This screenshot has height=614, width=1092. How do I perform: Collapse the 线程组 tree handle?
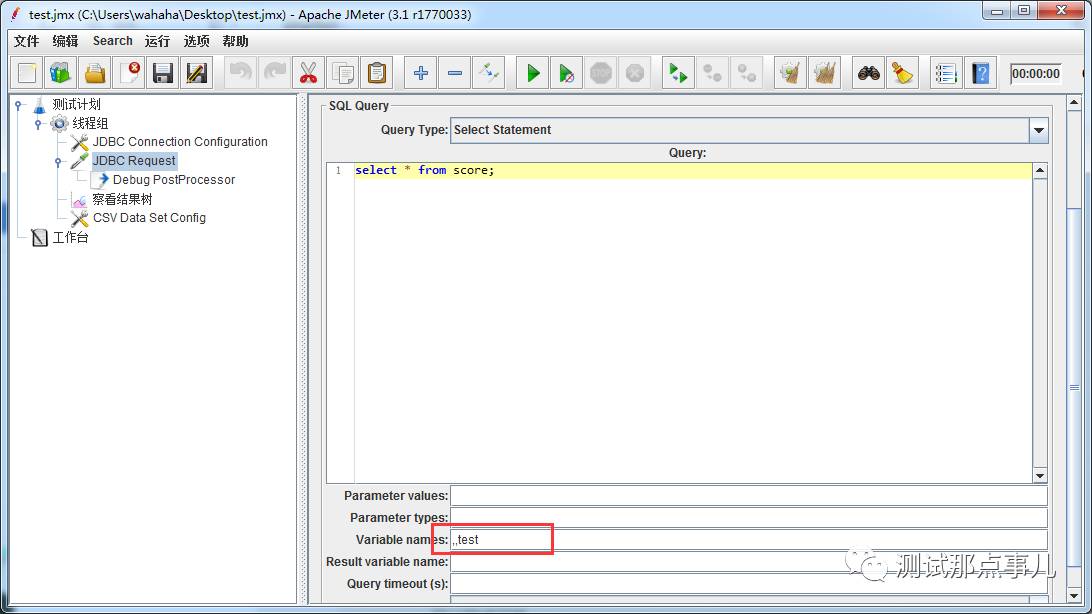tap(39, 124)
